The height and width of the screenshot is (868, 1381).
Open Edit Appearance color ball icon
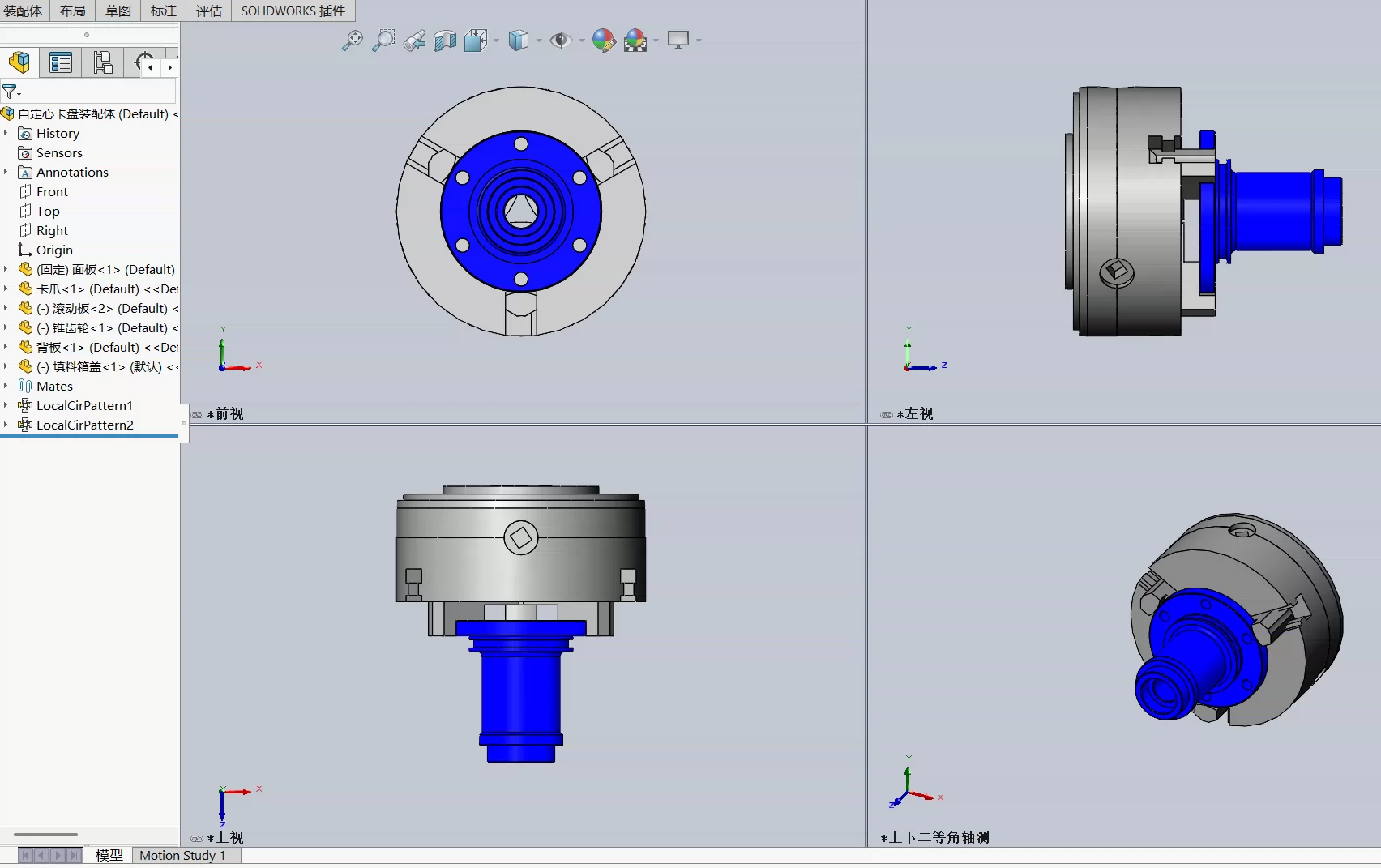[x=603, y=40]
